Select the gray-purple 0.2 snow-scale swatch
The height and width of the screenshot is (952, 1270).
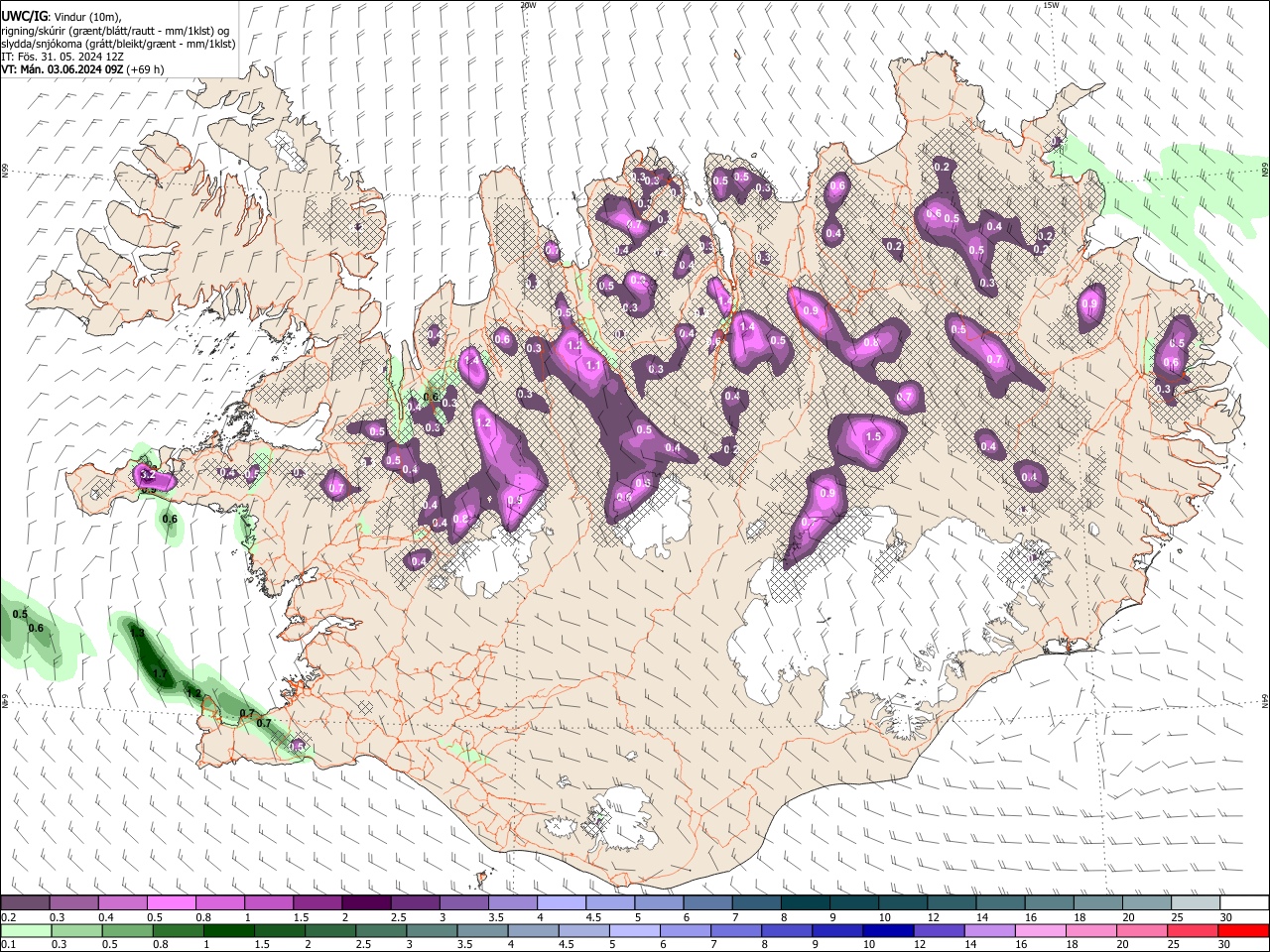tap(25, 902)
